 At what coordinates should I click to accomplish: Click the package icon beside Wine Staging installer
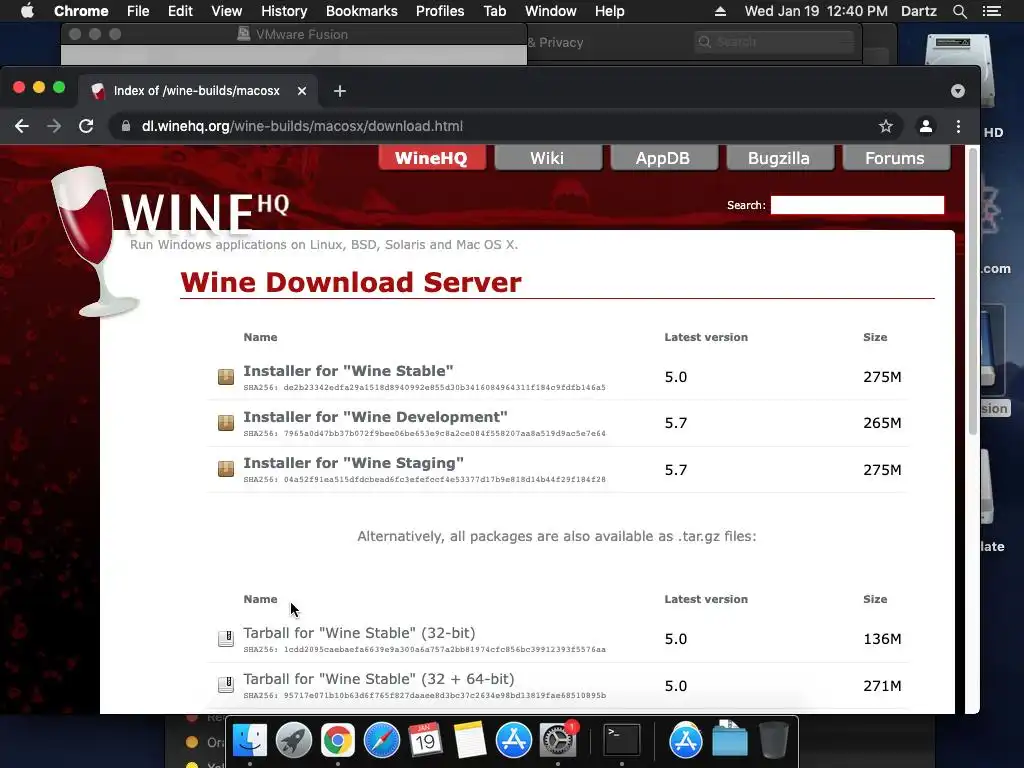[x=226, y=469]
